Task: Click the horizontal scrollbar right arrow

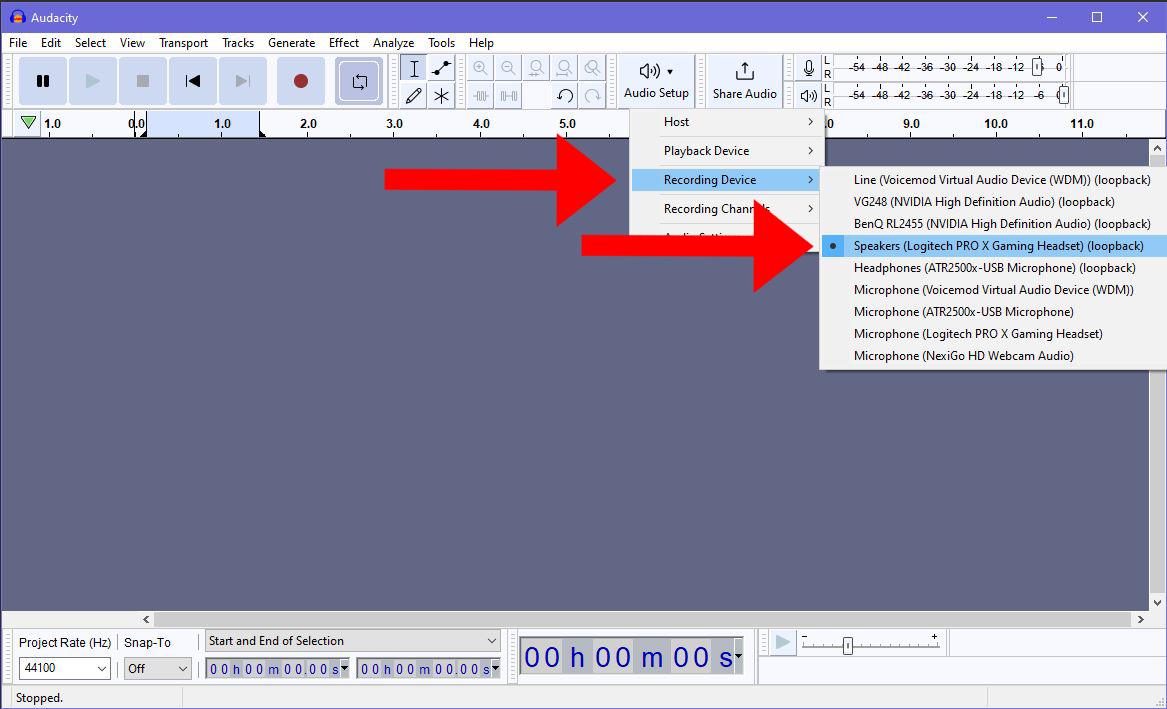Action: tap(1141, 619)
